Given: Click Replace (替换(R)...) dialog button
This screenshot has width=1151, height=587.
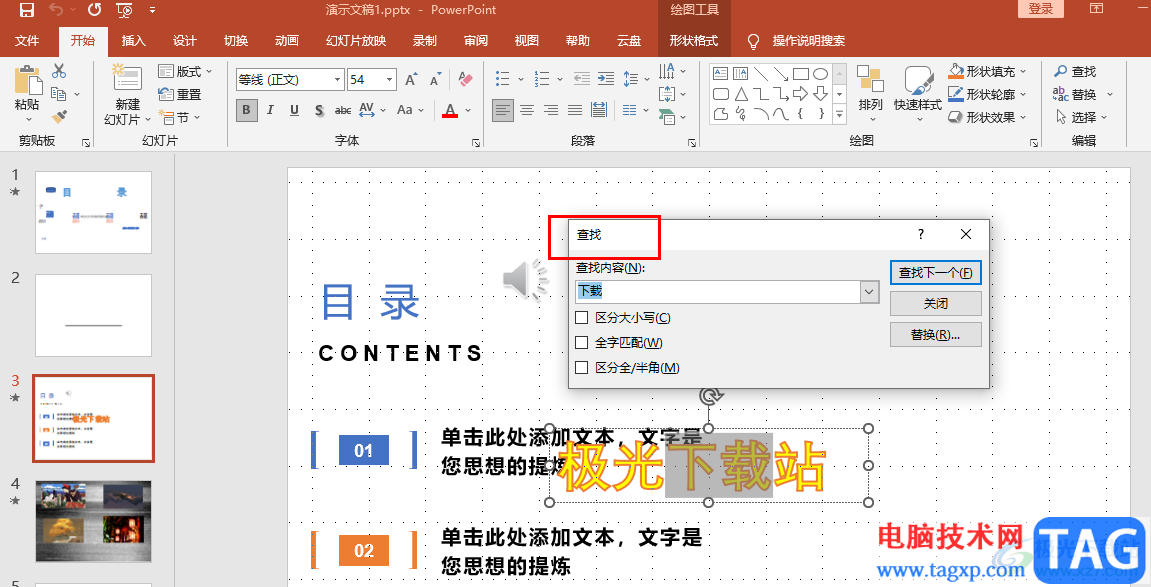Looking at the screenshot, I should click(x=936, y=335).
